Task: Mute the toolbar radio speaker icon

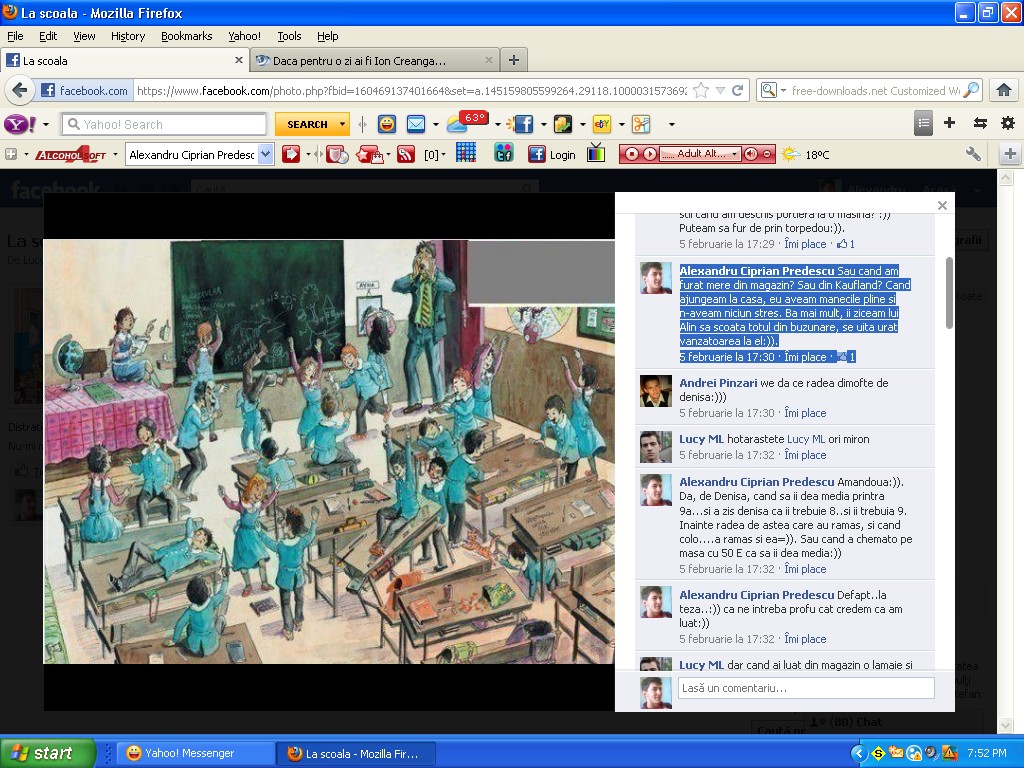Action: tap(751, 154)
